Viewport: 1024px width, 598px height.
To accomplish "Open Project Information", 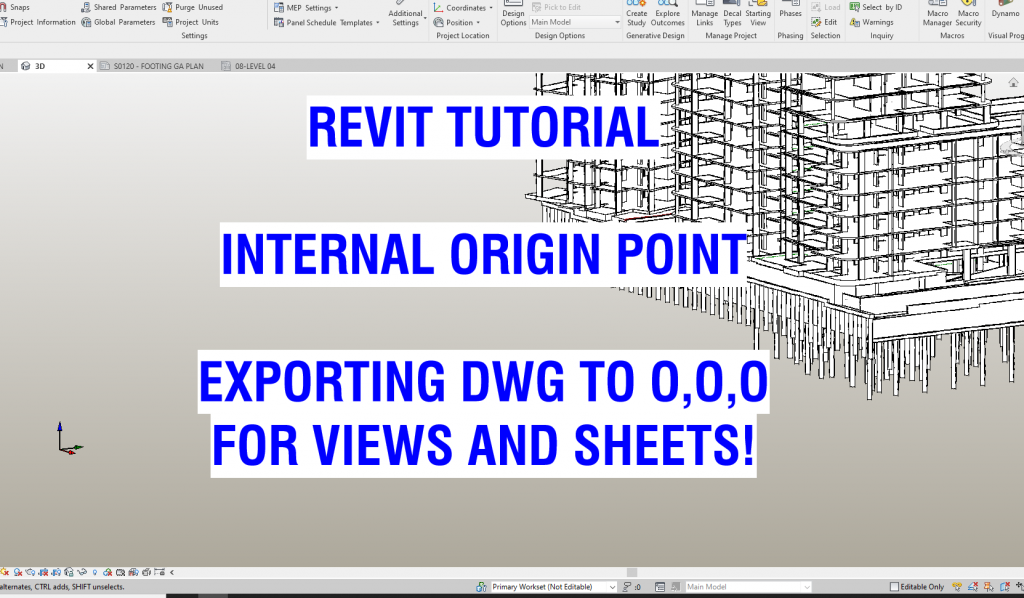I will [x=39, y=22].
